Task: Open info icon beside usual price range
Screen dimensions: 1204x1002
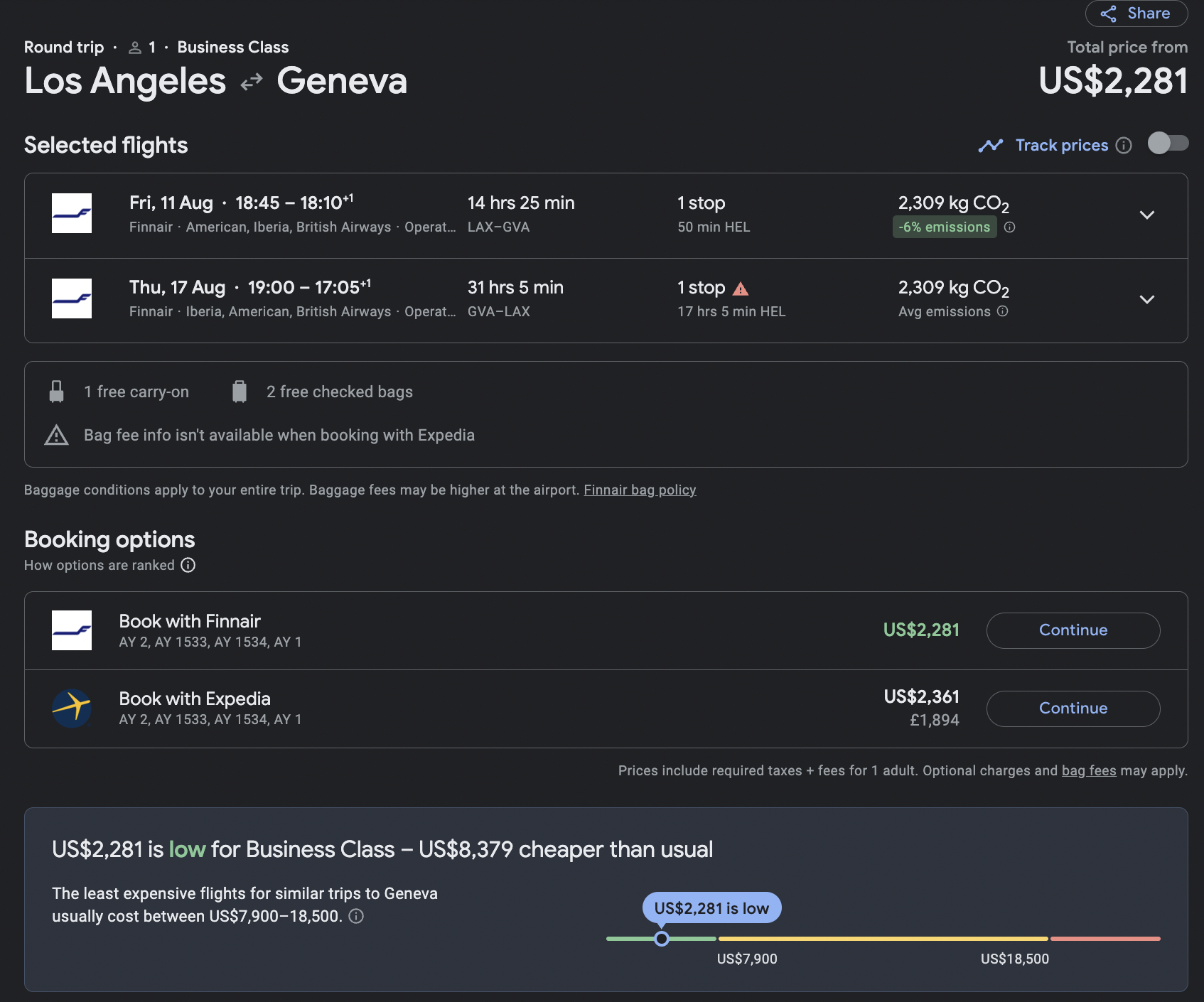Action: pyautogui.click(x=357, y=916)
